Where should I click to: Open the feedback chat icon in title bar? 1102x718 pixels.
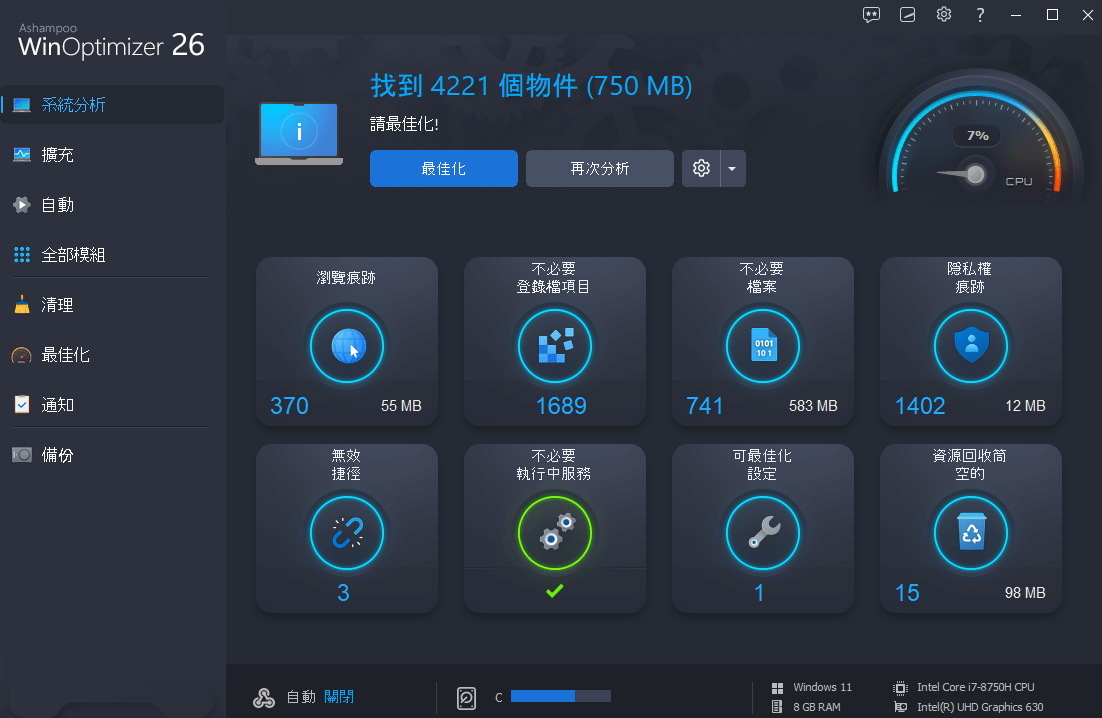click(x=872, y=15)
